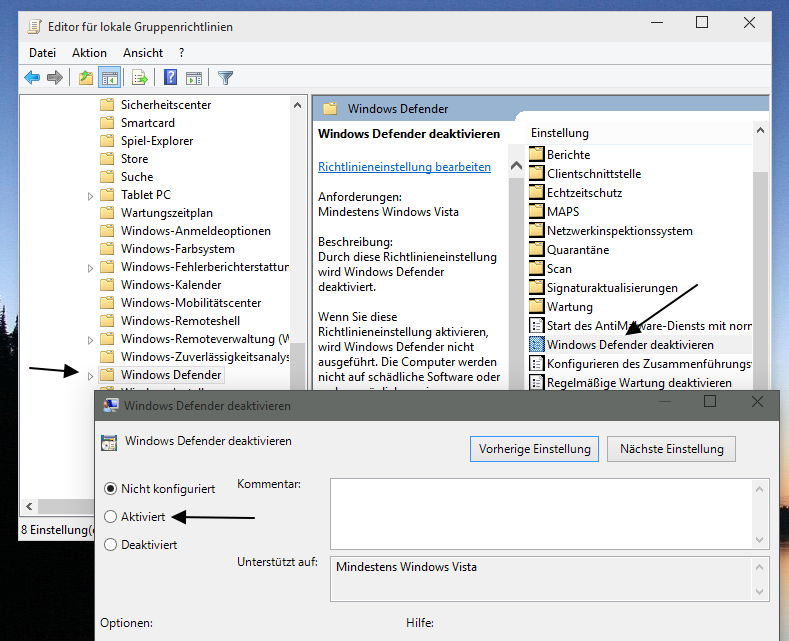Click the Sicherheitscenter folder icon in tree
The height and width of the screenshot is (641, 789).
[x=107, y=105]
